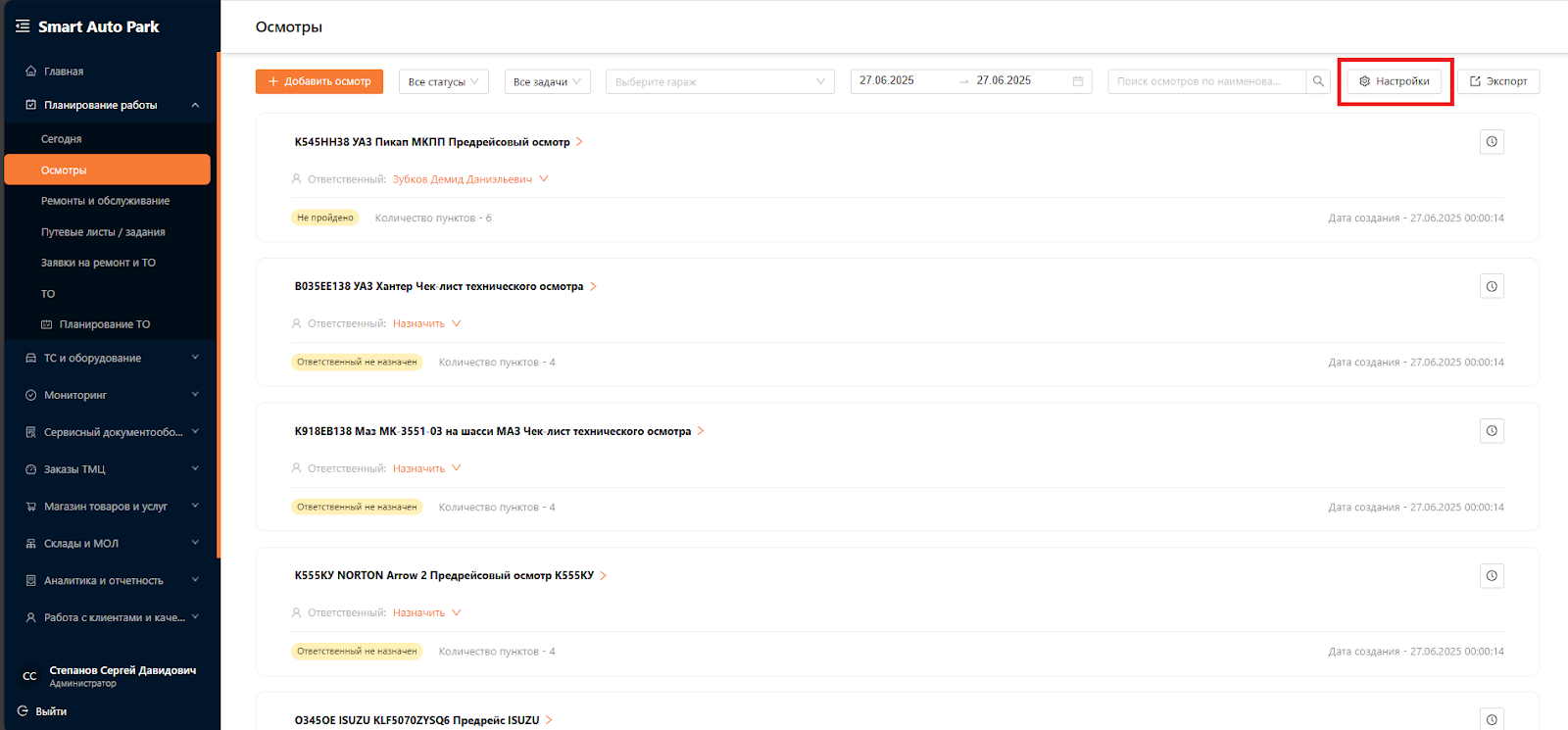The height and width of the screenshot is (730, 1568).
Task: Click the Добавить осмотр button
Action: (319, 81)
